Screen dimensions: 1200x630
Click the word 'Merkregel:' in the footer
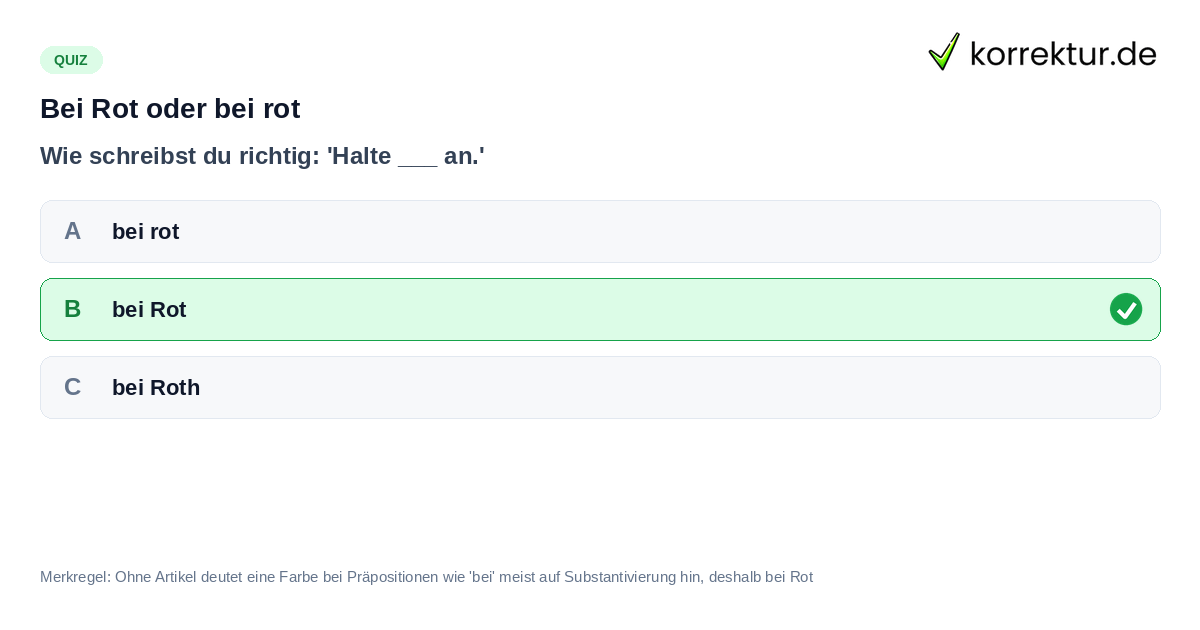click(75, 577)
